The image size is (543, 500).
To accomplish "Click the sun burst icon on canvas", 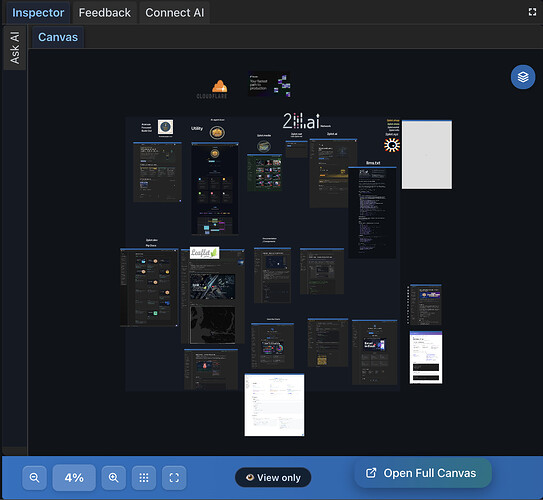I will (392, 145).
